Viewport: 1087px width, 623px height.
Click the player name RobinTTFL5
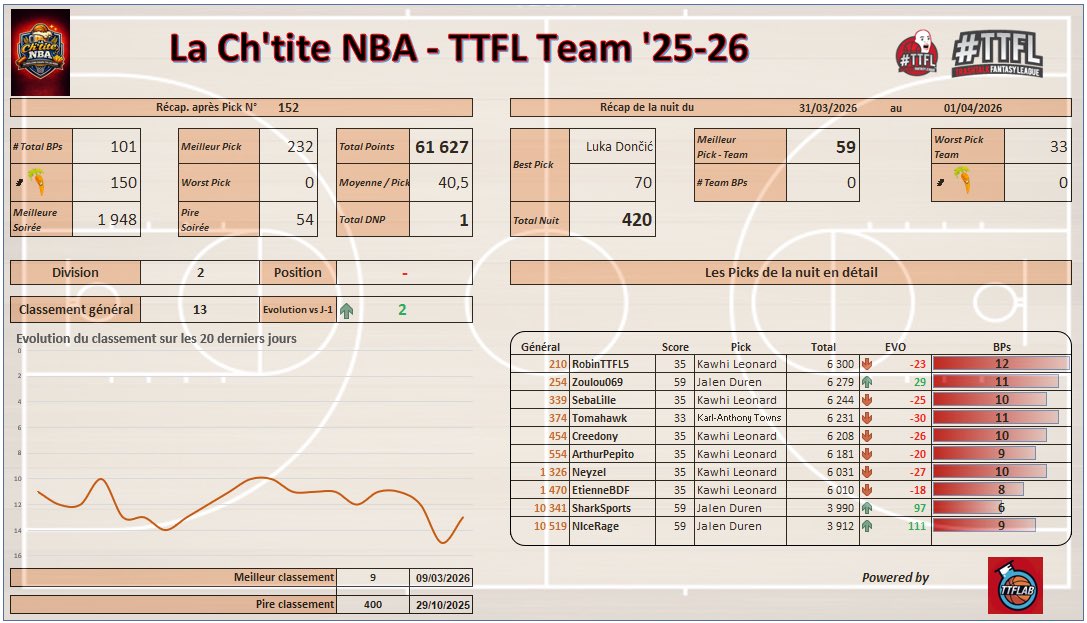[600, 364]
